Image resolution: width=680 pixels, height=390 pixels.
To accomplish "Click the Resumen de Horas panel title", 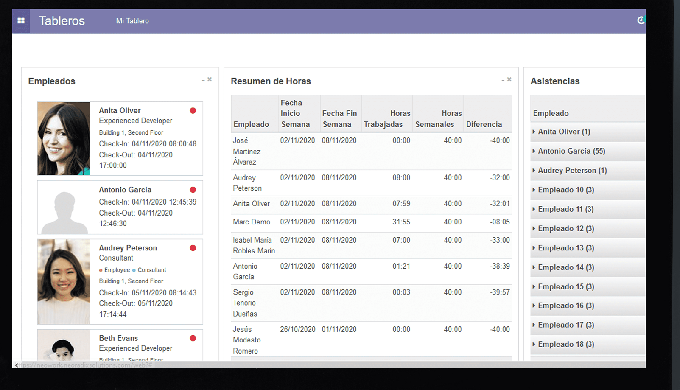I will [x=271, y=81].
